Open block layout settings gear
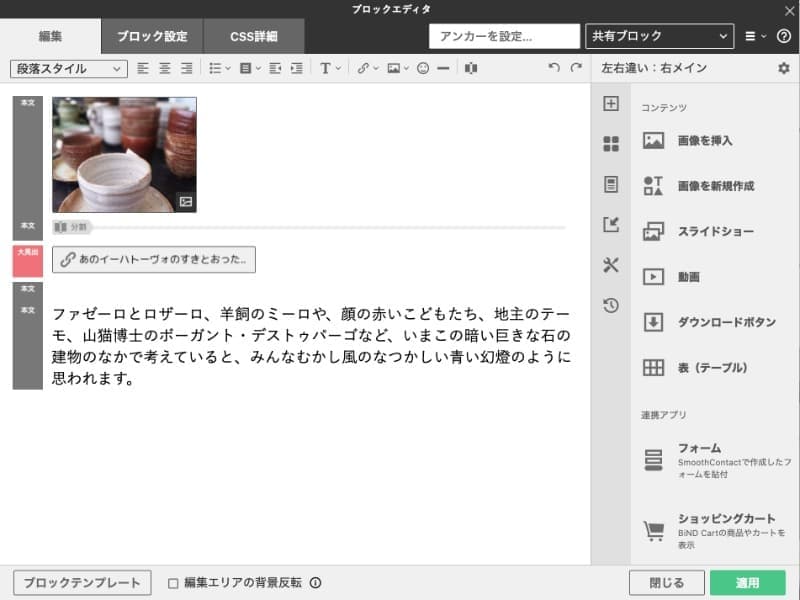This screenshot has width=800, height=600. (784, 68)
